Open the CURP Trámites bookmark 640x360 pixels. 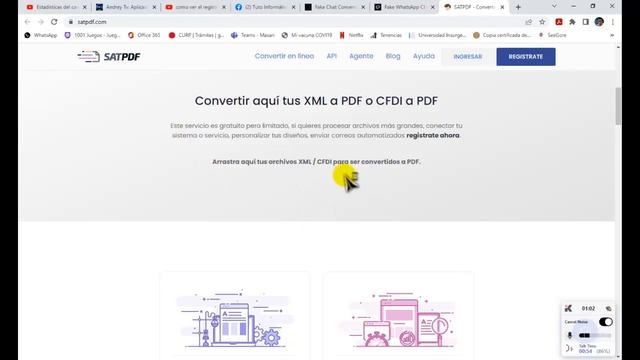pos(196,36)
